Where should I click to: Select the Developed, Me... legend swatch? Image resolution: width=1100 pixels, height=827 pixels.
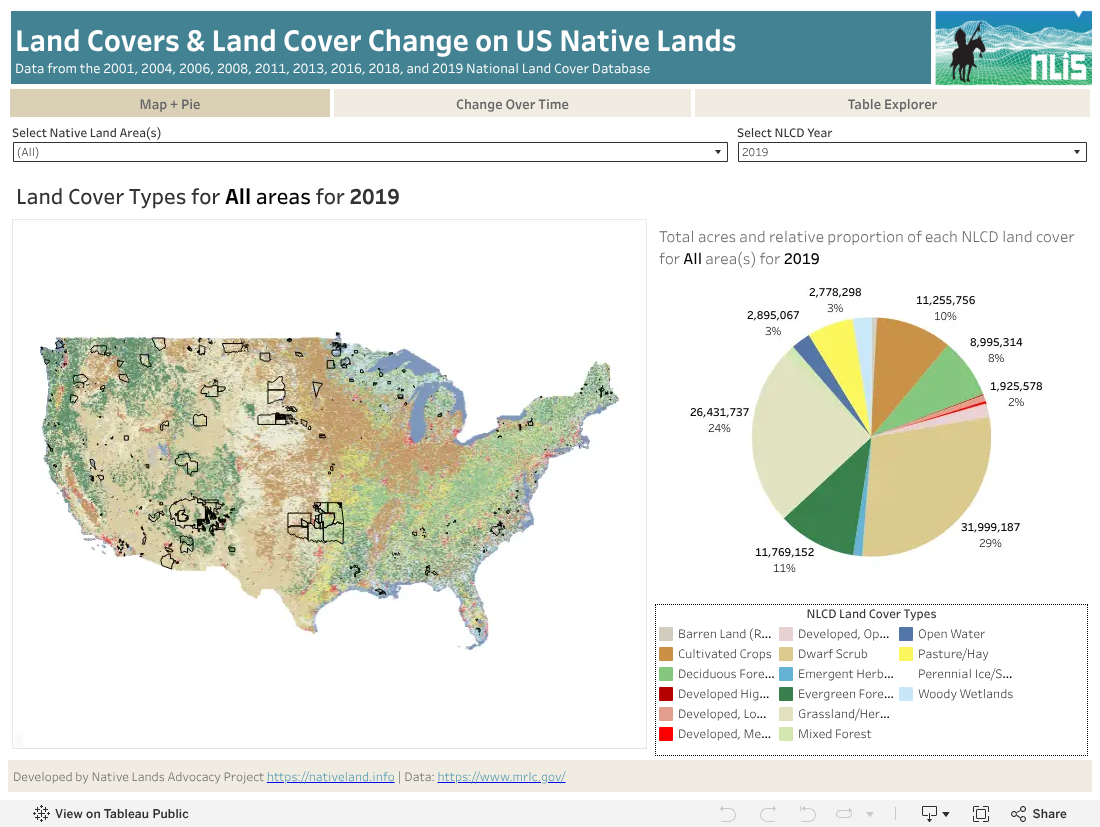666,734
